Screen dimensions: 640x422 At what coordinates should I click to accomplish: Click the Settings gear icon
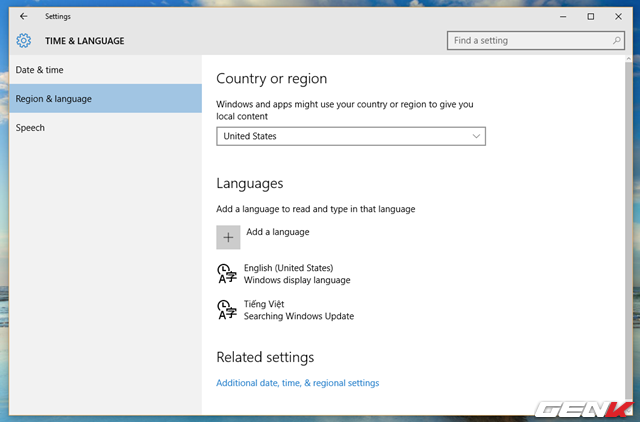pyautogui.click(x=24, y=40)
